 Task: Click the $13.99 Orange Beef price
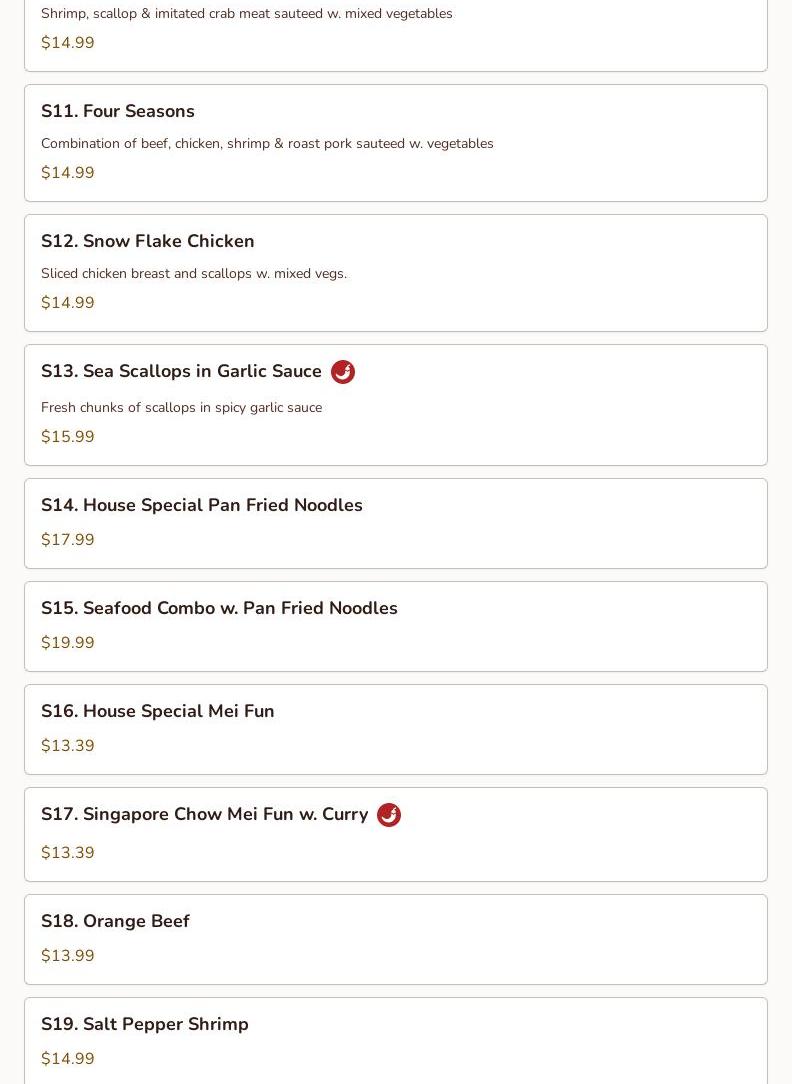pyautogui.click(x=68, y=956)
